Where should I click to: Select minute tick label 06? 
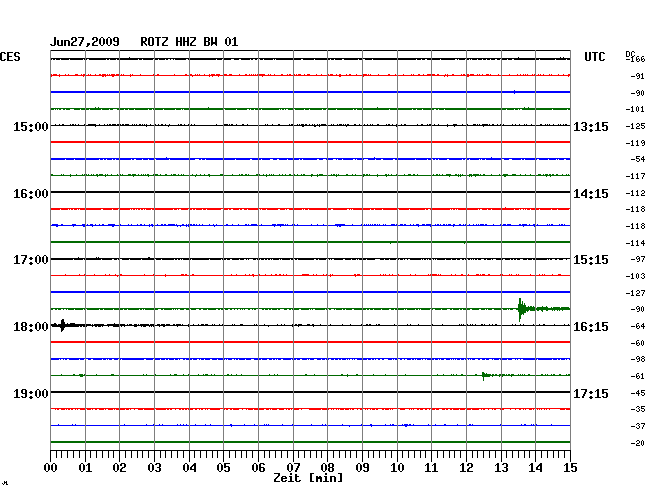point(258,467)
